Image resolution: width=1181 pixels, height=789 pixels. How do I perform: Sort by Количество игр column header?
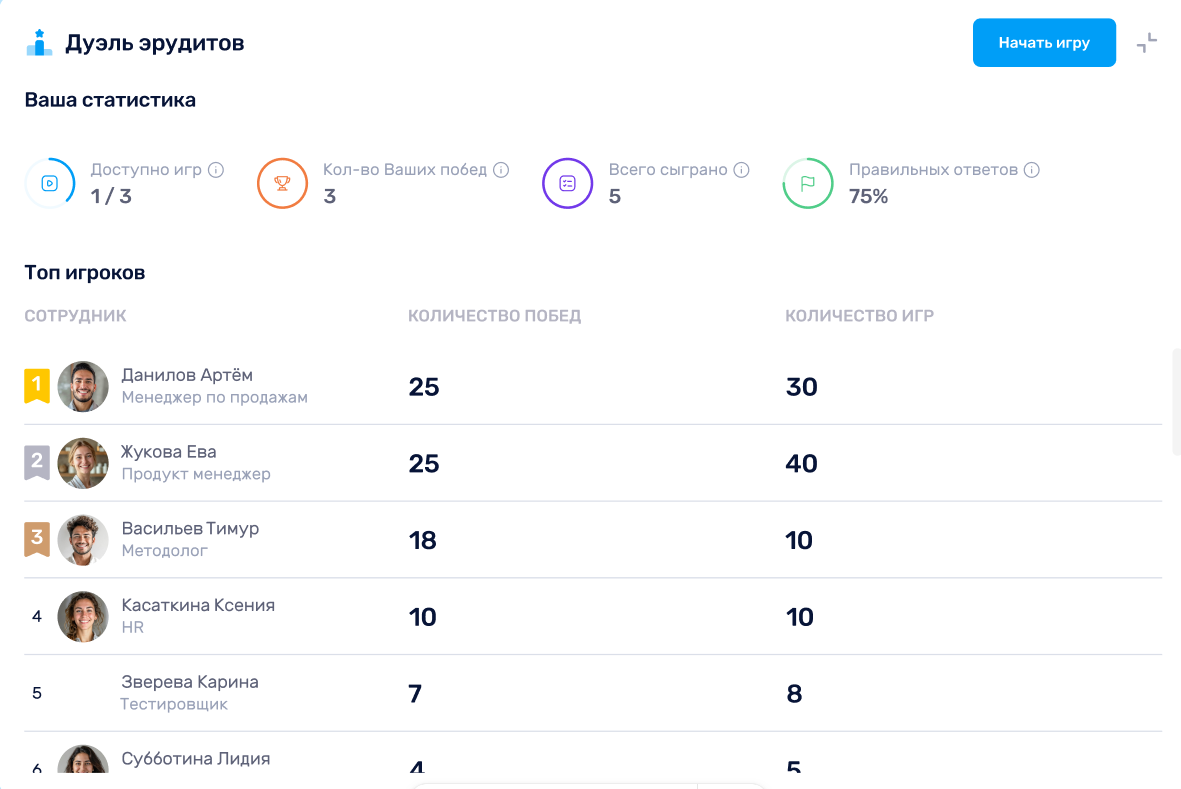coord(859,316)
